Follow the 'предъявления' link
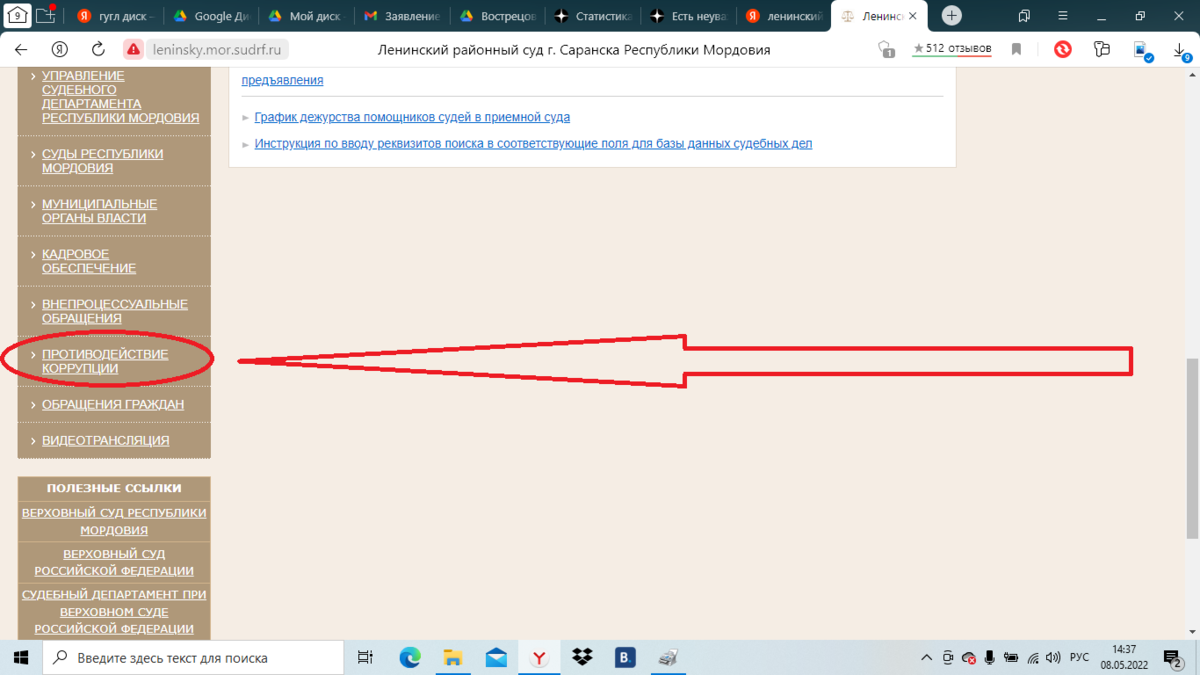The width and height of the screenshot is (1200, 675). pos(282,80)
